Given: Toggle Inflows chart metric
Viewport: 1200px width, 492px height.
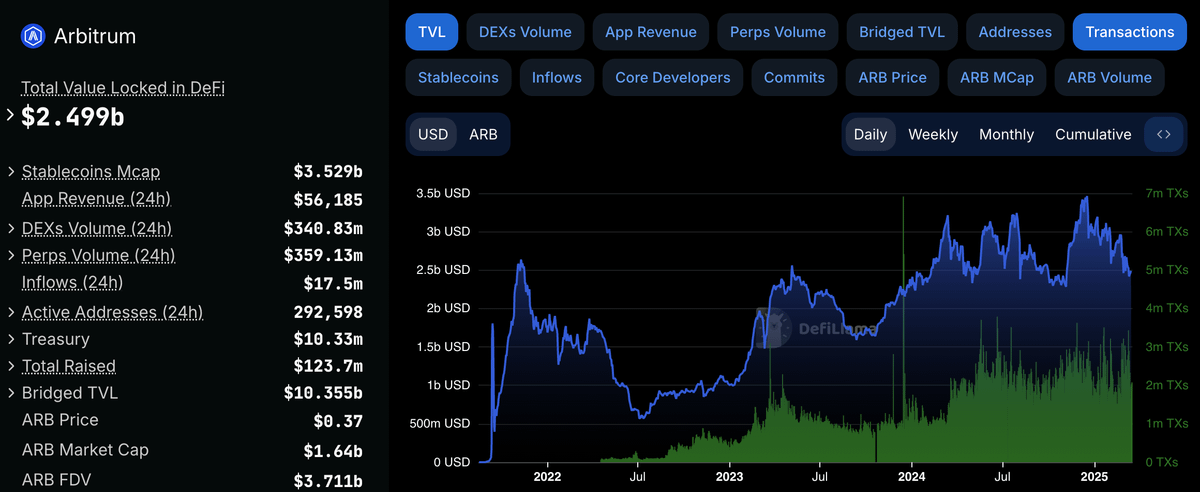Looking at the screenshot, I should tap(557, 77).
